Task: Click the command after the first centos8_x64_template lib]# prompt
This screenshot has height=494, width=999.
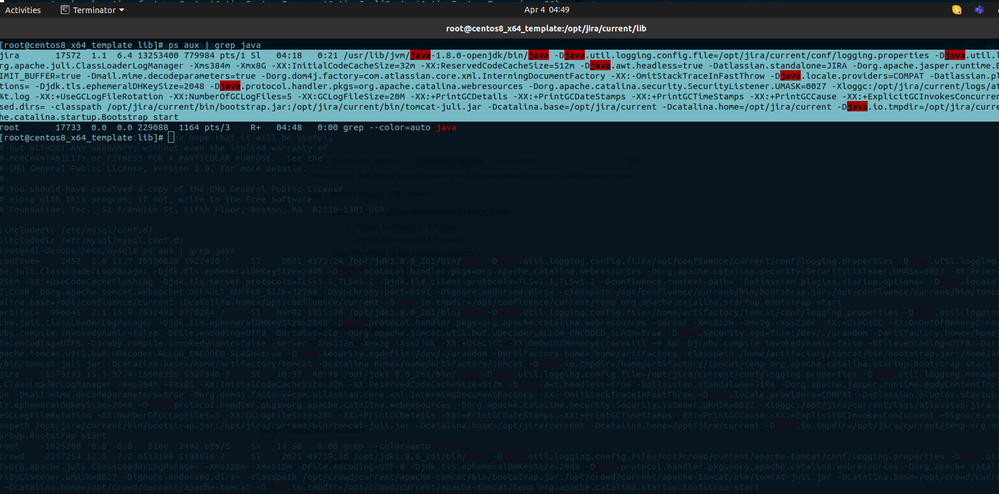Action: tap(213, 45)
